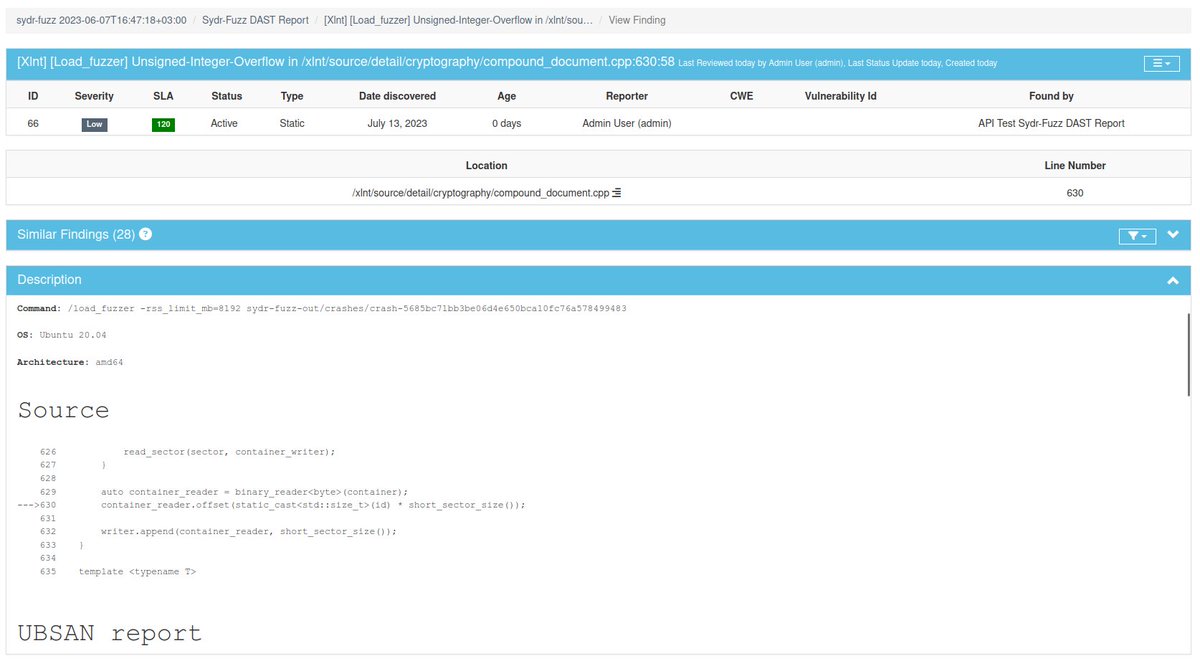Click the list icon after compound_document.cpp
The width and height of the screenshot is (1200, 661).
[x=617, y=192]
